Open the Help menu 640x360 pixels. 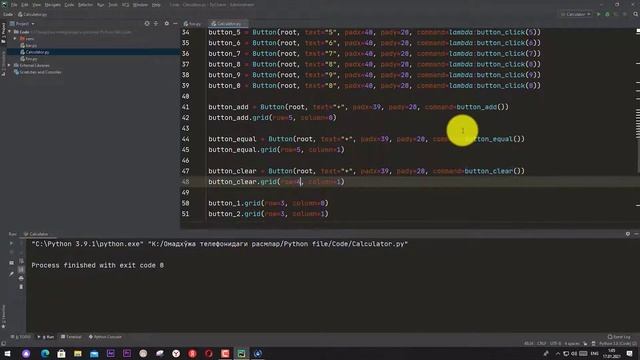pyautogui.click(x=156, y=5)
